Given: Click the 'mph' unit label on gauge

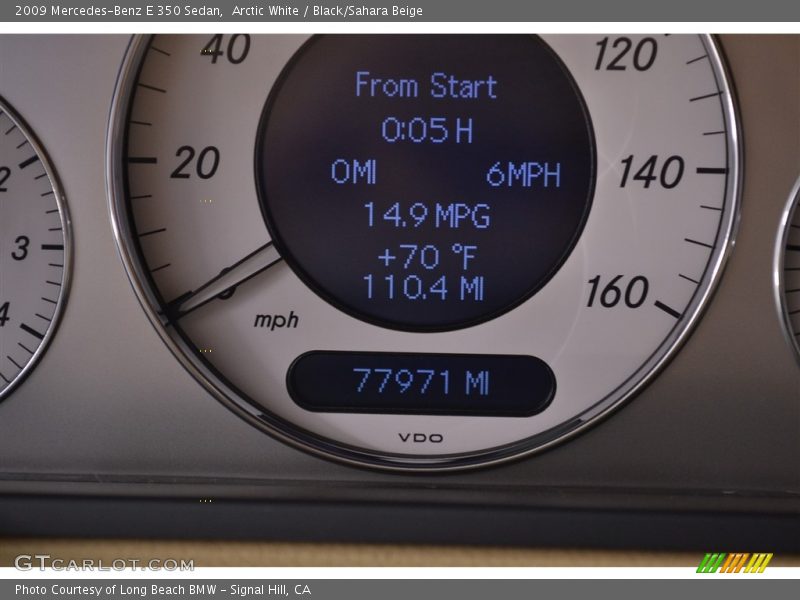Looking at the screenshot, I should point(276,320).
